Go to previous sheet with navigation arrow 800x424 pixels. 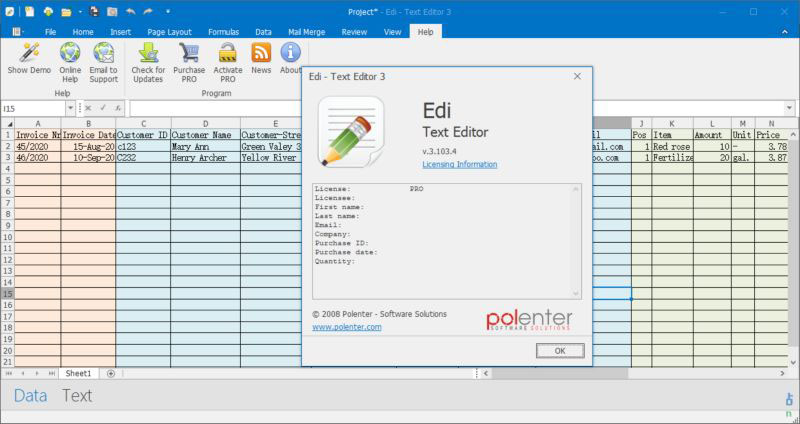(x=23, y=373)
